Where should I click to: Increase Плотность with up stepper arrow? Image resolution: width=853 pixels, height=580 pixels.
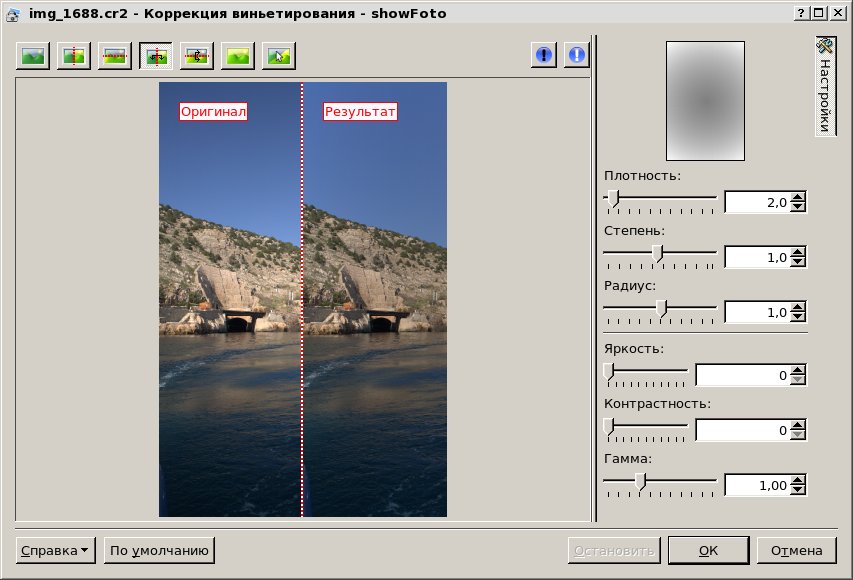coord(798,197)
